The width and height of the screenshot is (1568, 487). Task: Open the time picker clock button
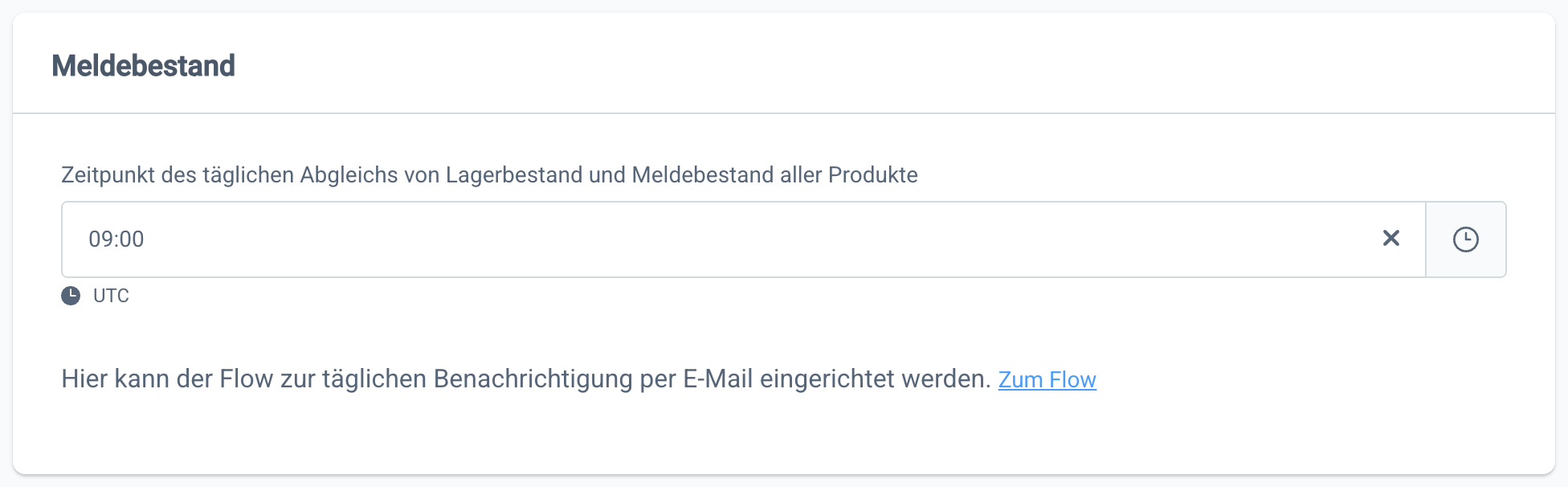point(1465,239)
